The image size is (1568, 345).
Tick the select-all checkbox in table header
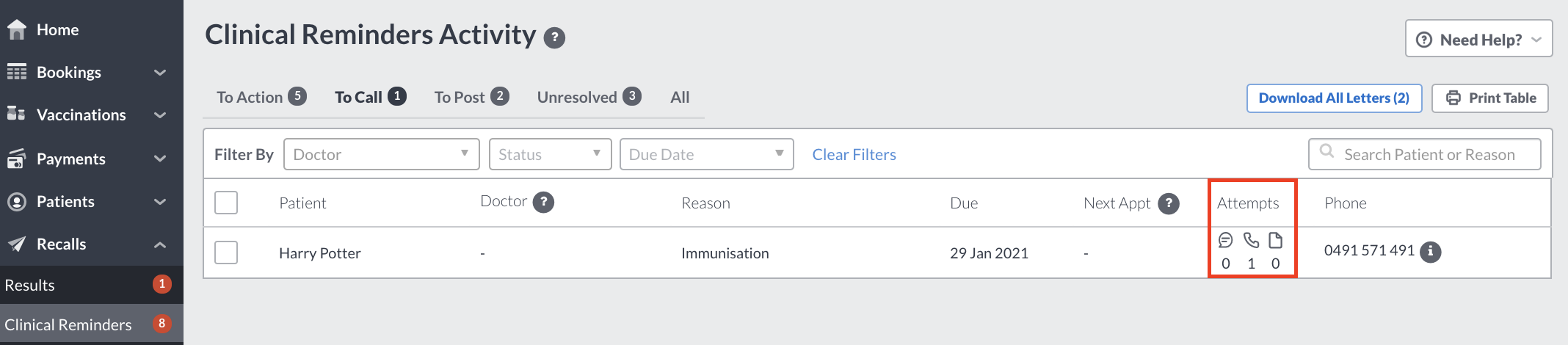[x=226, y=203]
